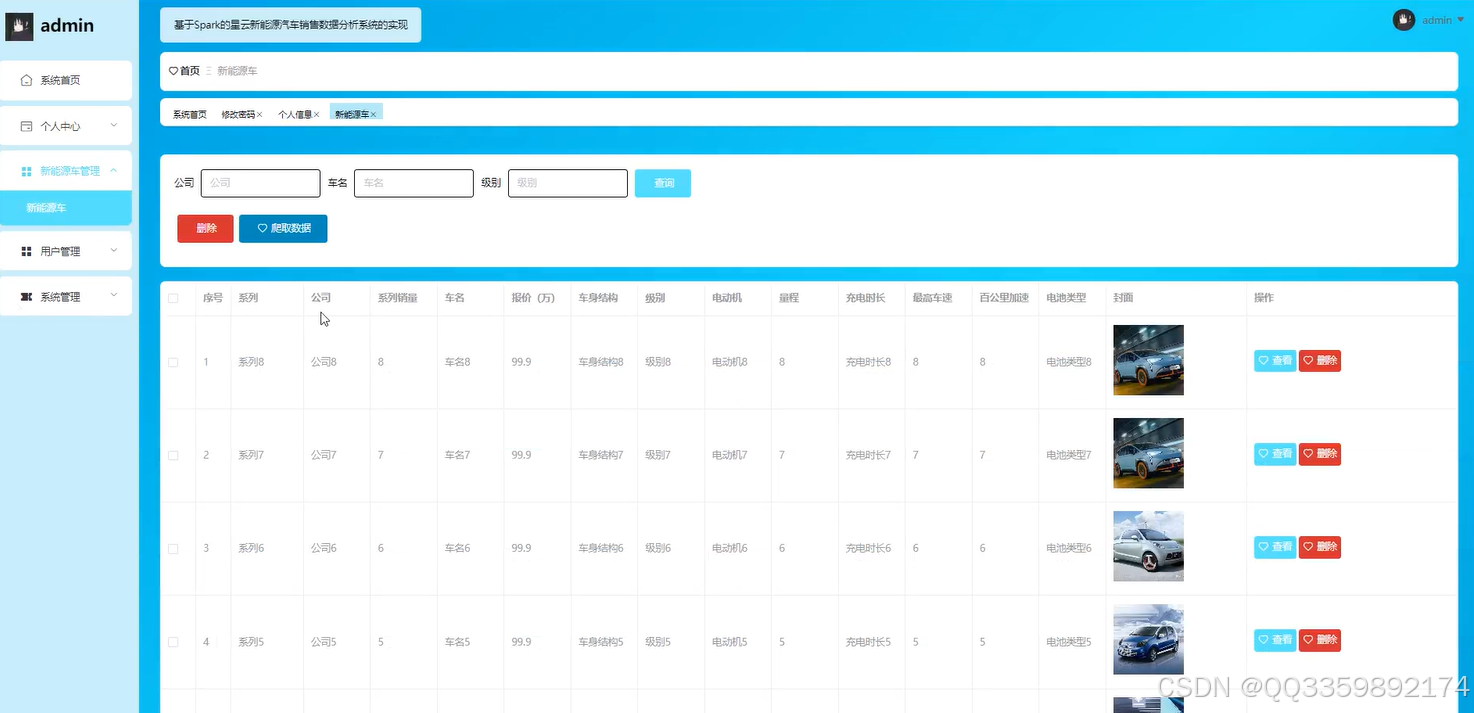
Task: Tick the checkbox for row 系列7
Action: [173, 455]
